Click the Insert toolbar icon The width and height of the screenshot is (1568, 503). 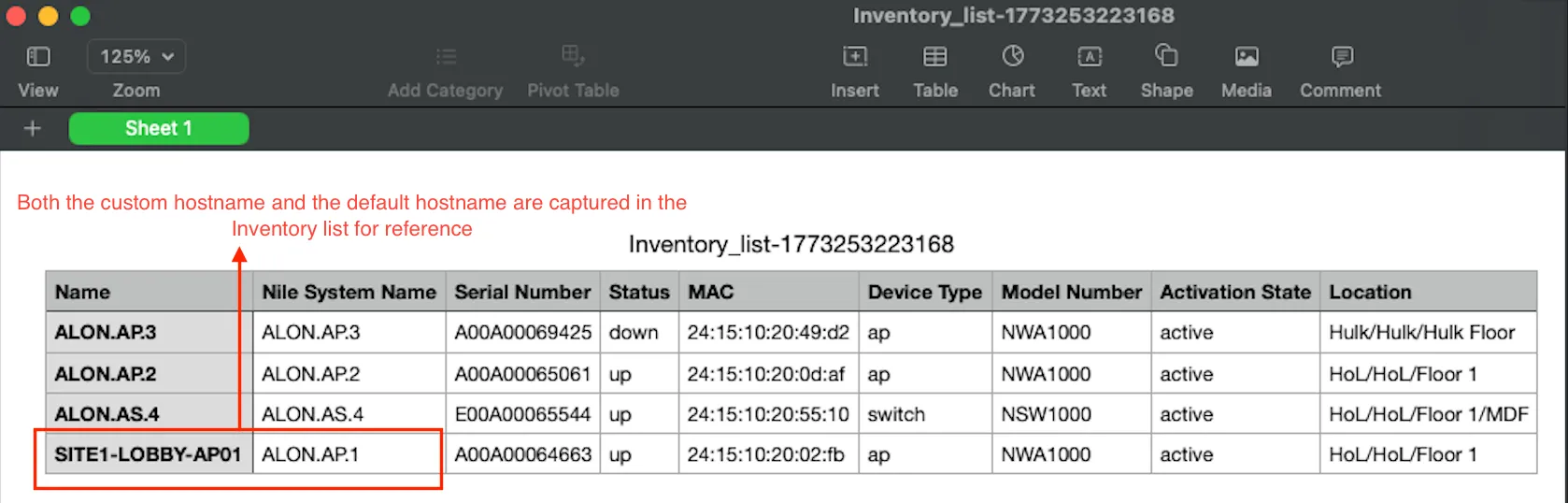pyautogui.click(x=855, y=57)
